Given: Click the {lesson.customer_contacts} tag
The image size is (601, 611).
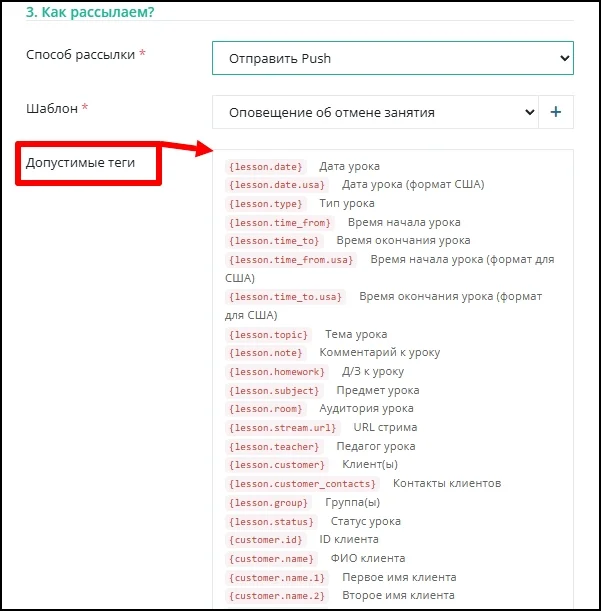Looking at the screenshot, I should (302, 484).
